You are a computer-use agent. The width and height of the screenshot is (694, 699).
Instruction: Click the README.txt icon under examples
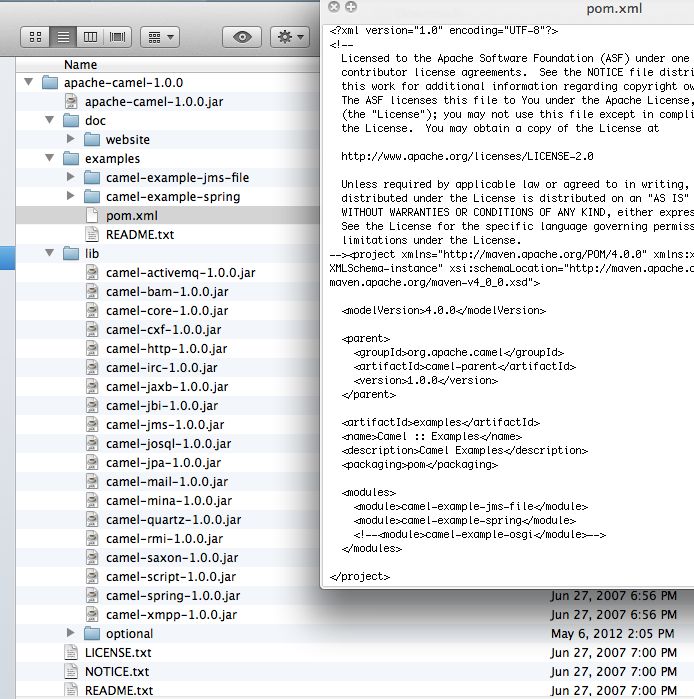coord(92,234)
